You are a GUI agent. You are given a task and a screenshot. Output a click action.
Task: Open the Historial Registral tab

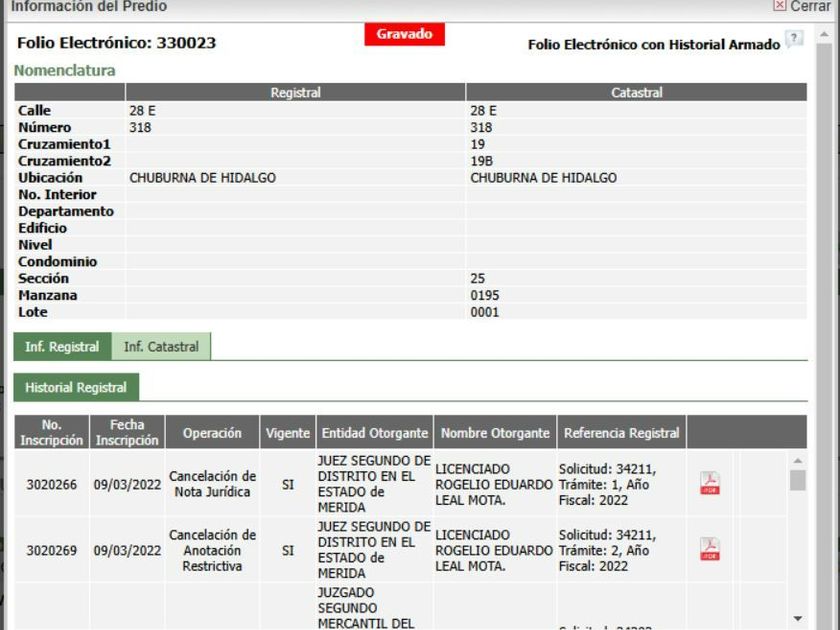pos(76,387)
